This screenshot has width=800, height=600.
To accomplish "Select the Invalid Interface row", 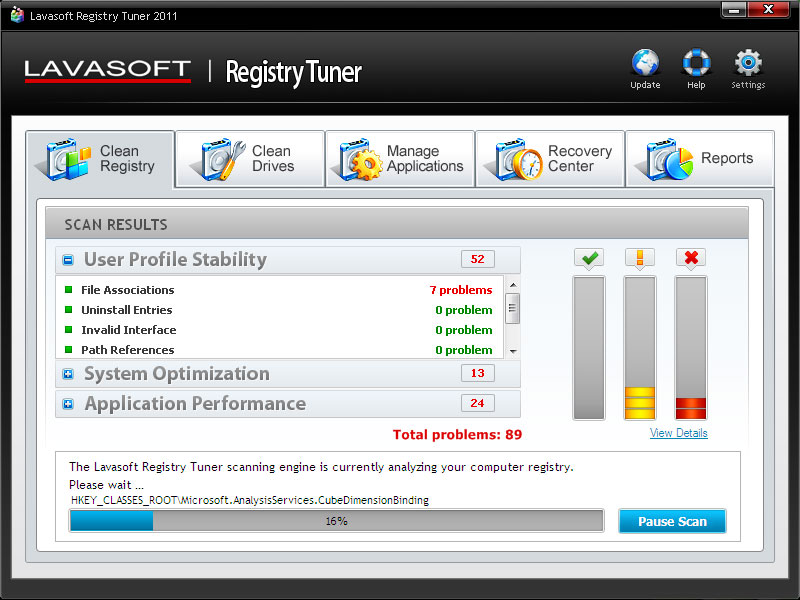I will [x=280, y=330].
